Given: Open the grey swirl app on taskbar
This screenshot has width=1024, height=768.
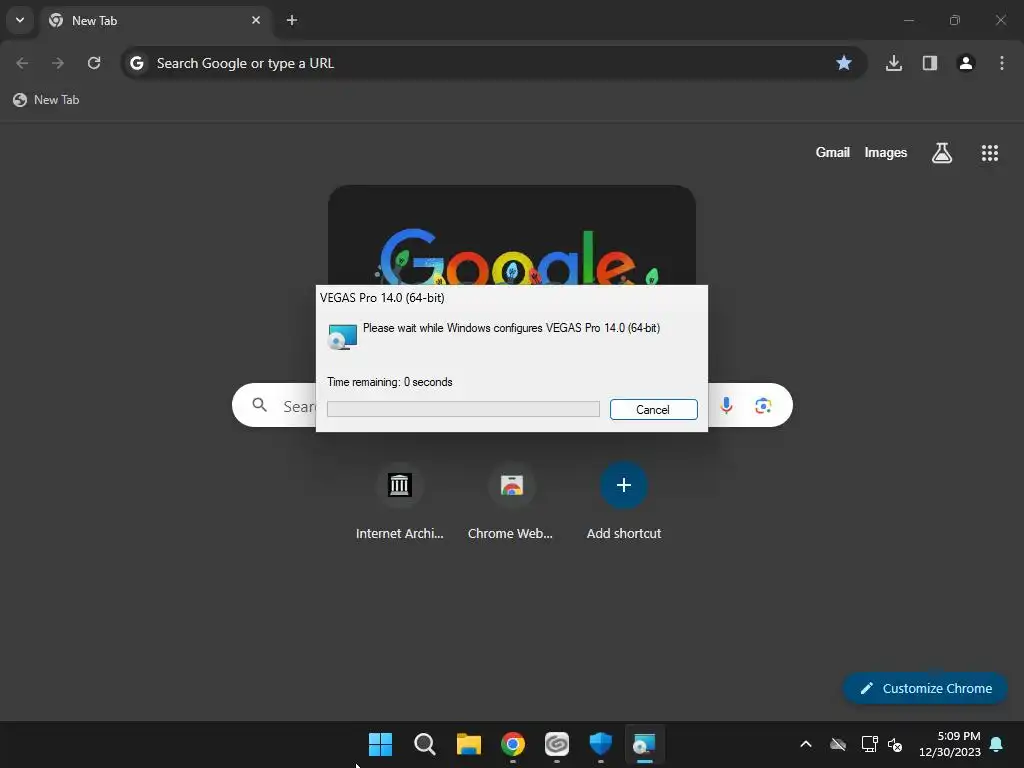Looking at the screenshot, I should coord(556,744).
